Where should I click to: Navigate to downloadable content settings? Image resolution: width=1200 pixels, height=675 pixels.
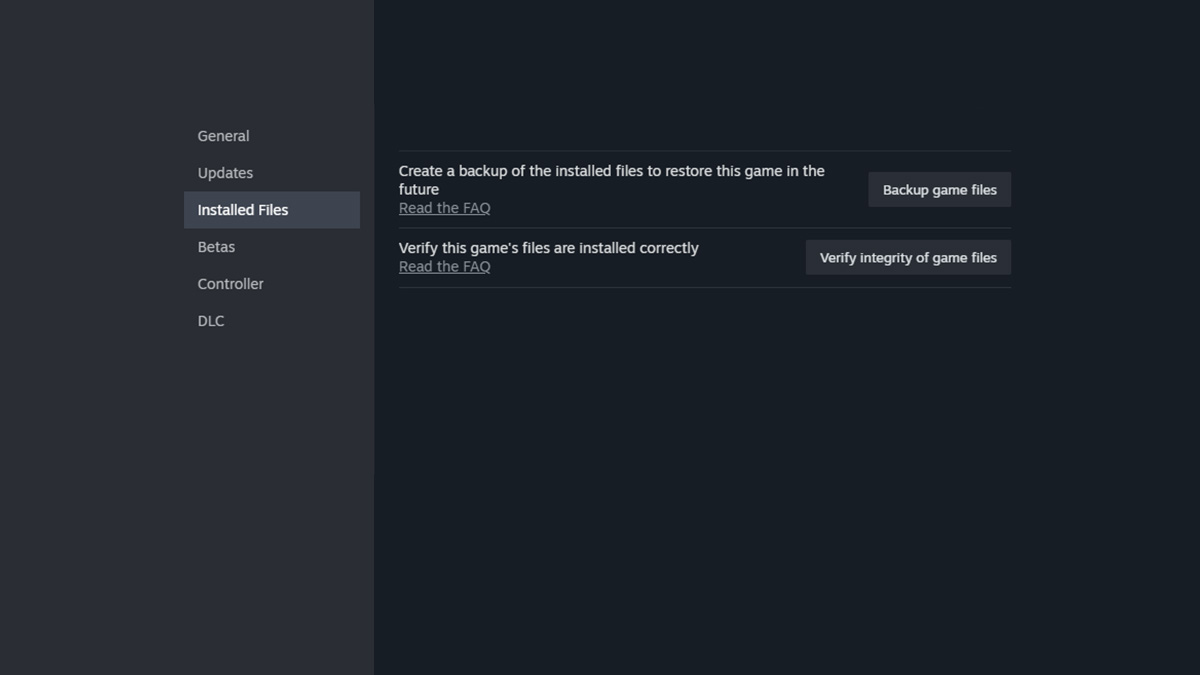pyautogui.click(x=211, y=321)
